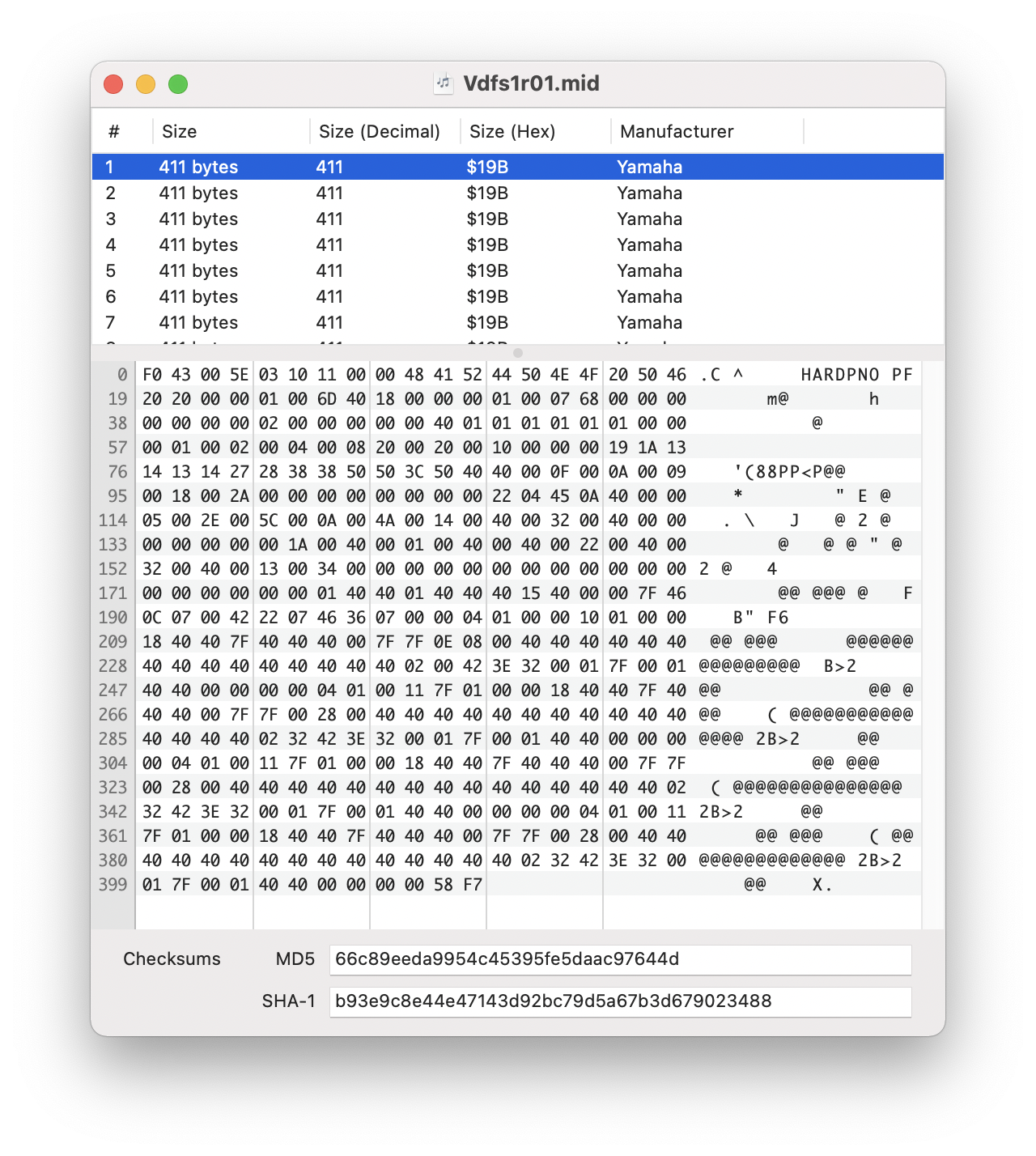Click the yellow minimize button
Viewport: 1036px width, 1156px height.
(146, 83)
